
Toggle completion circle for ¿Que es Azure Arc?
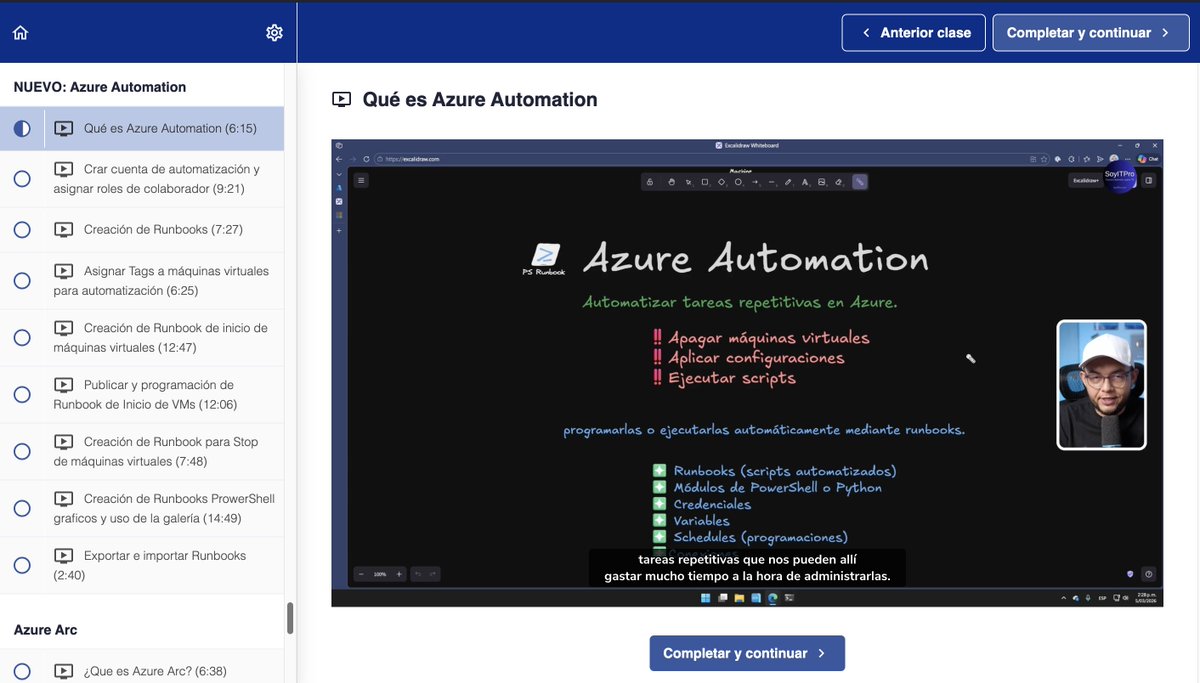click(22, 671)
